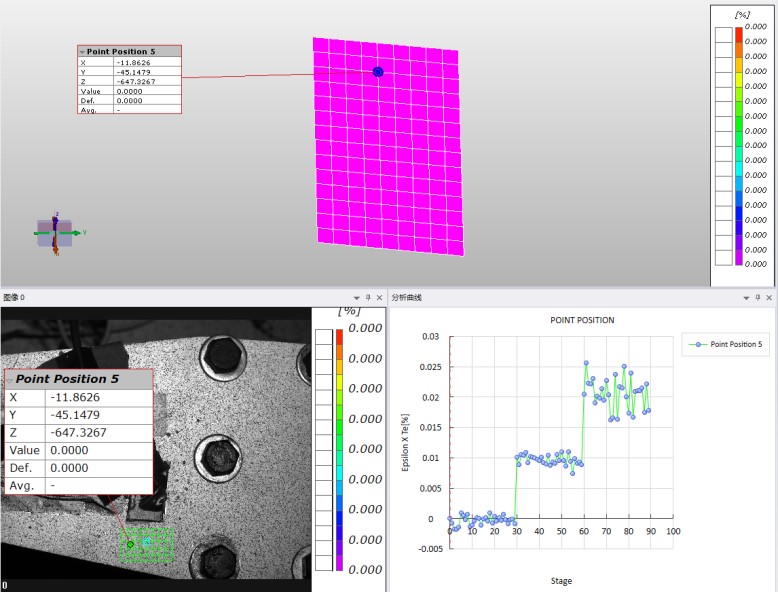Click the cyan marker inside the green grid
The image size is (778, 592).
pos(146,542)
